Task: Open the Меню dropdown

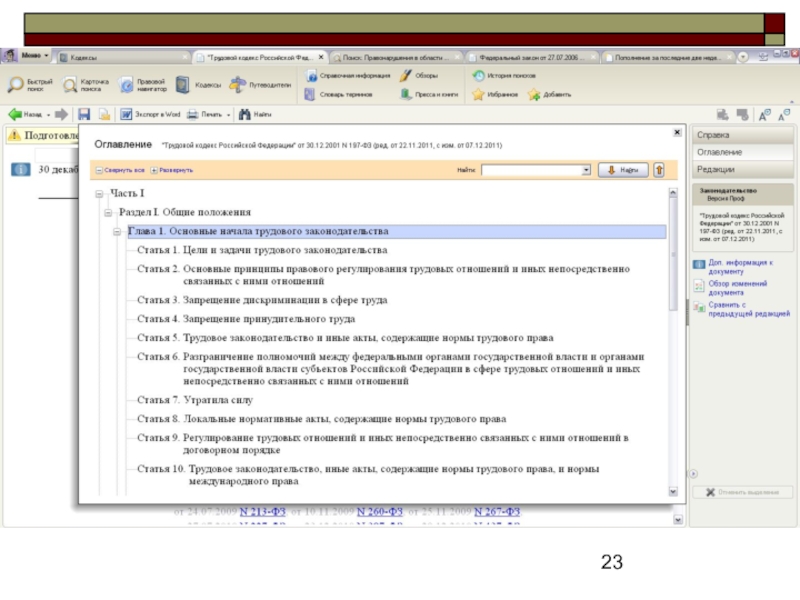Action: click(x=28, y=55)
